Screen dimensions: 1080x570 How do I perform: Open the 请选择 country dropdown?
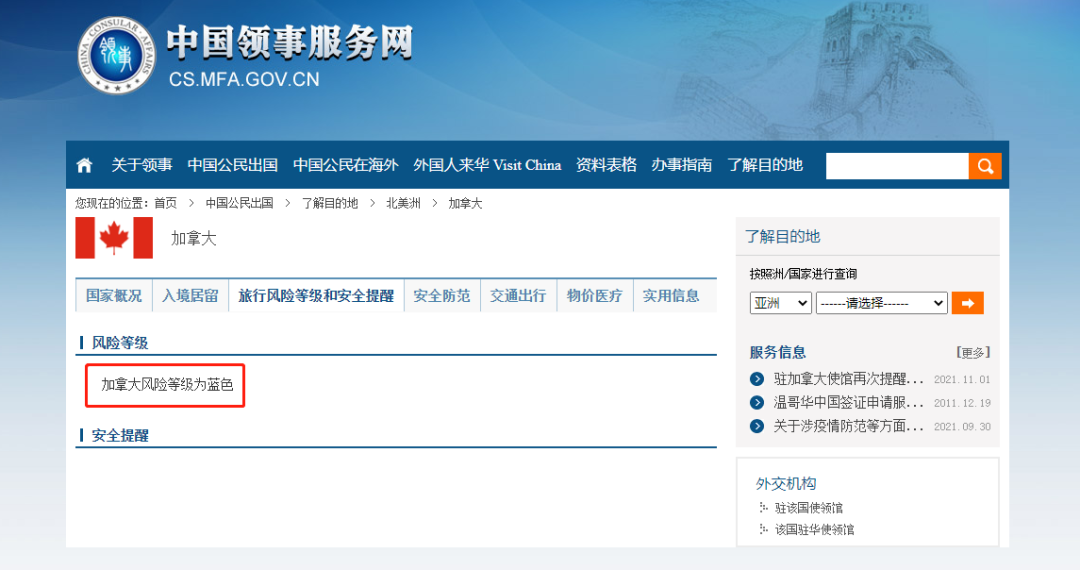(x=881, y=303)
